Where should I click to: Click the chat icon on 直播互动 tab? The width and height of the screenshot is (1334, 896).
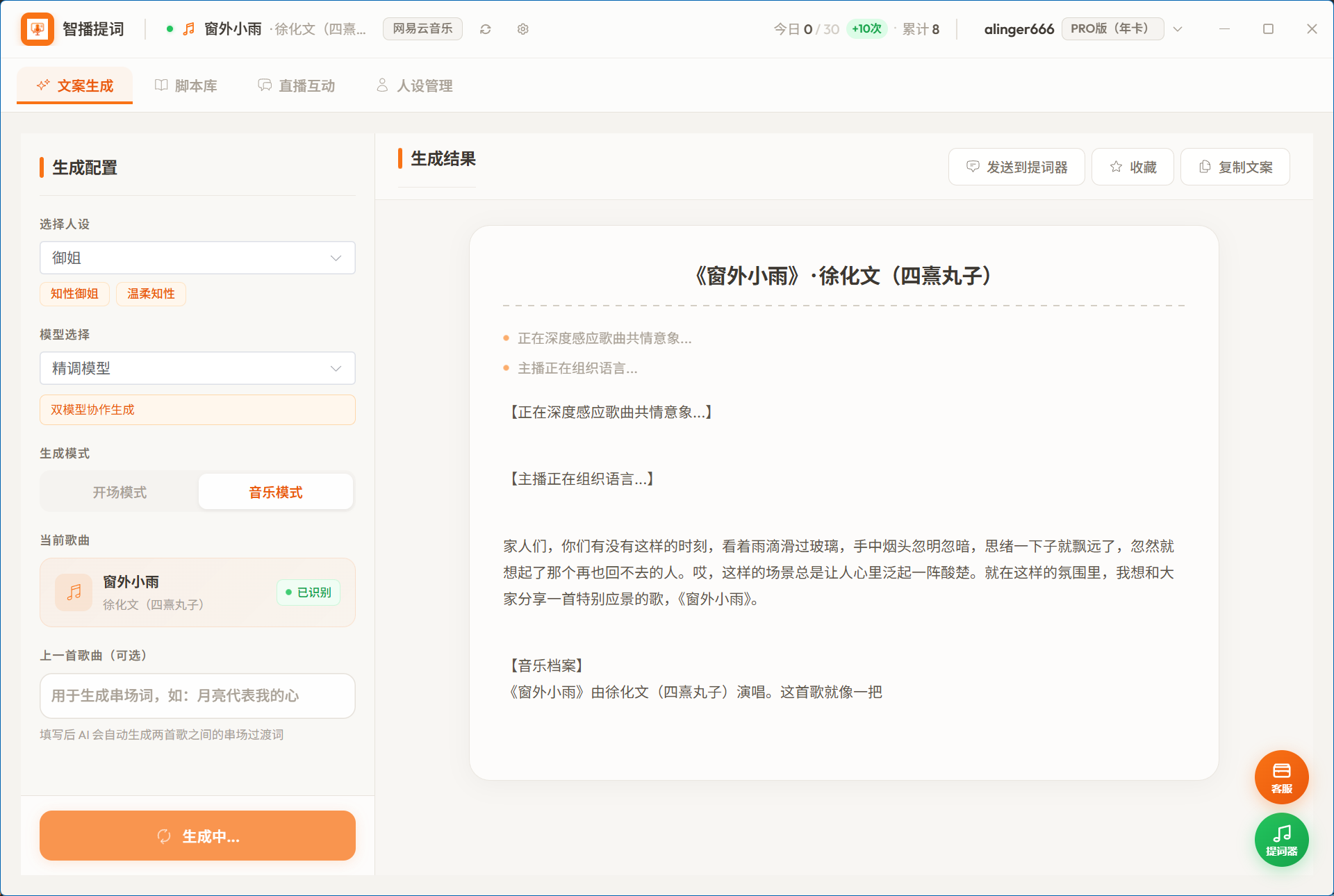click(x=265, y=85)
